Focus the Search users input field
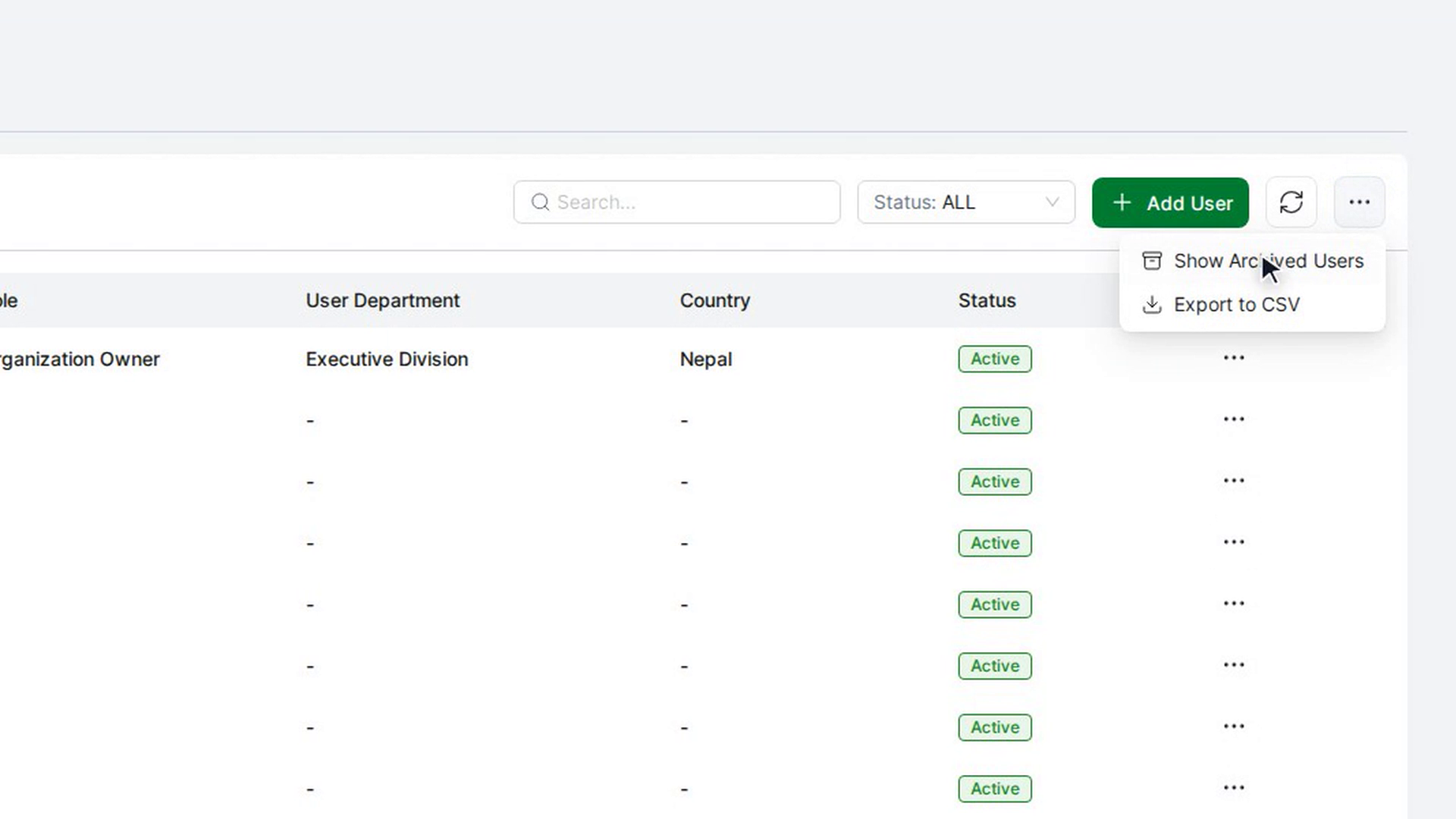 pyautogui.click(x=676, y=202)
